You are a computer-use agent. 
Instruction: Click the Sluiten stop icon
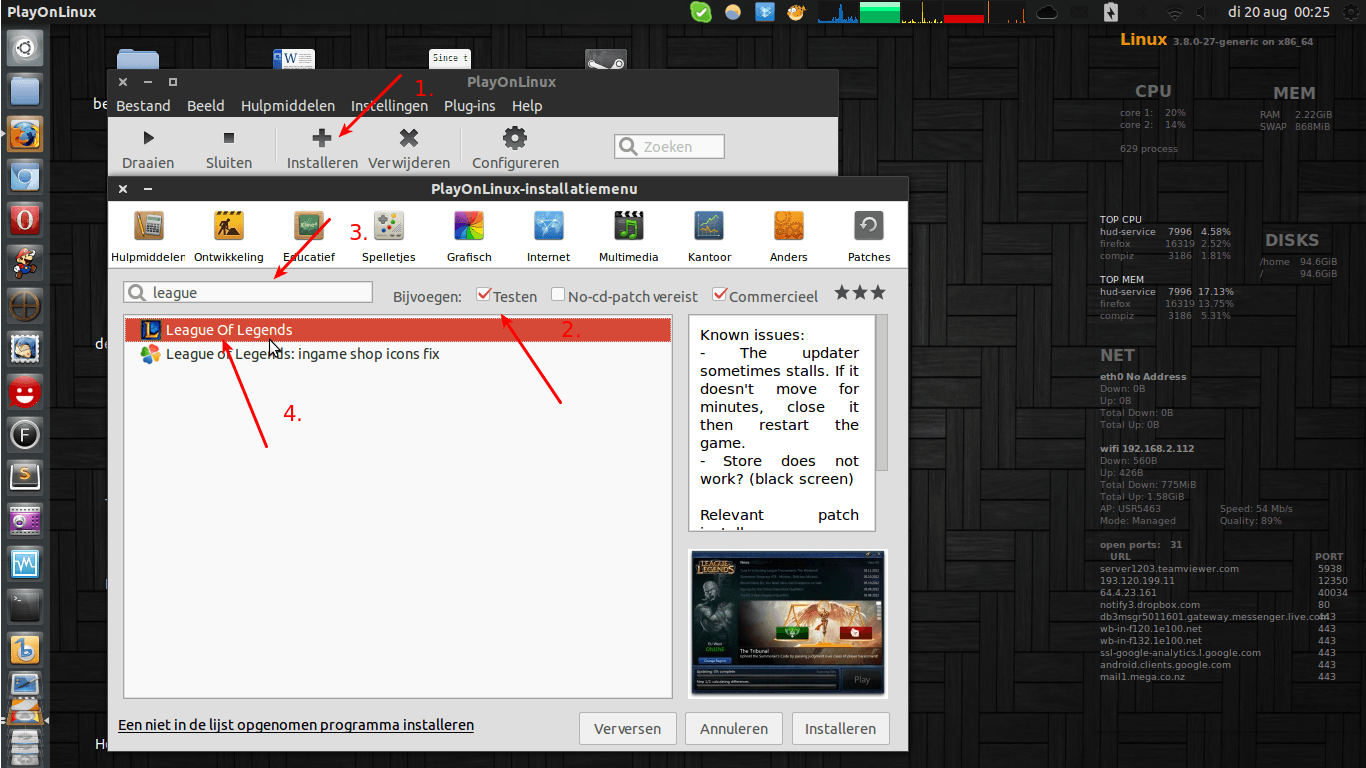click(229, 138)
